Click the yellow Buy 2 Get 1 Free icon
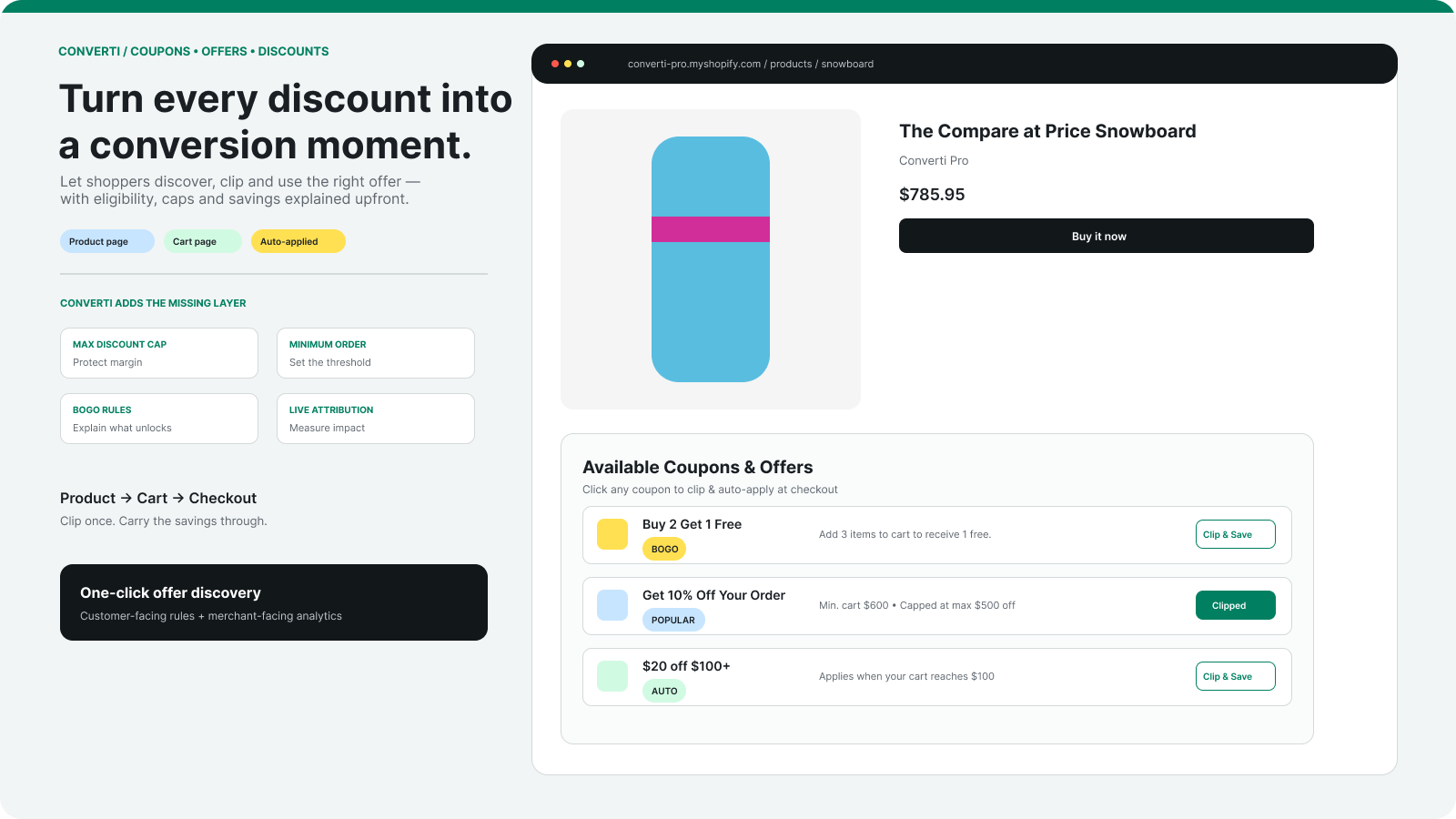Image resolution: width=1456 pixels, height=819 pixels. (612, 534)
